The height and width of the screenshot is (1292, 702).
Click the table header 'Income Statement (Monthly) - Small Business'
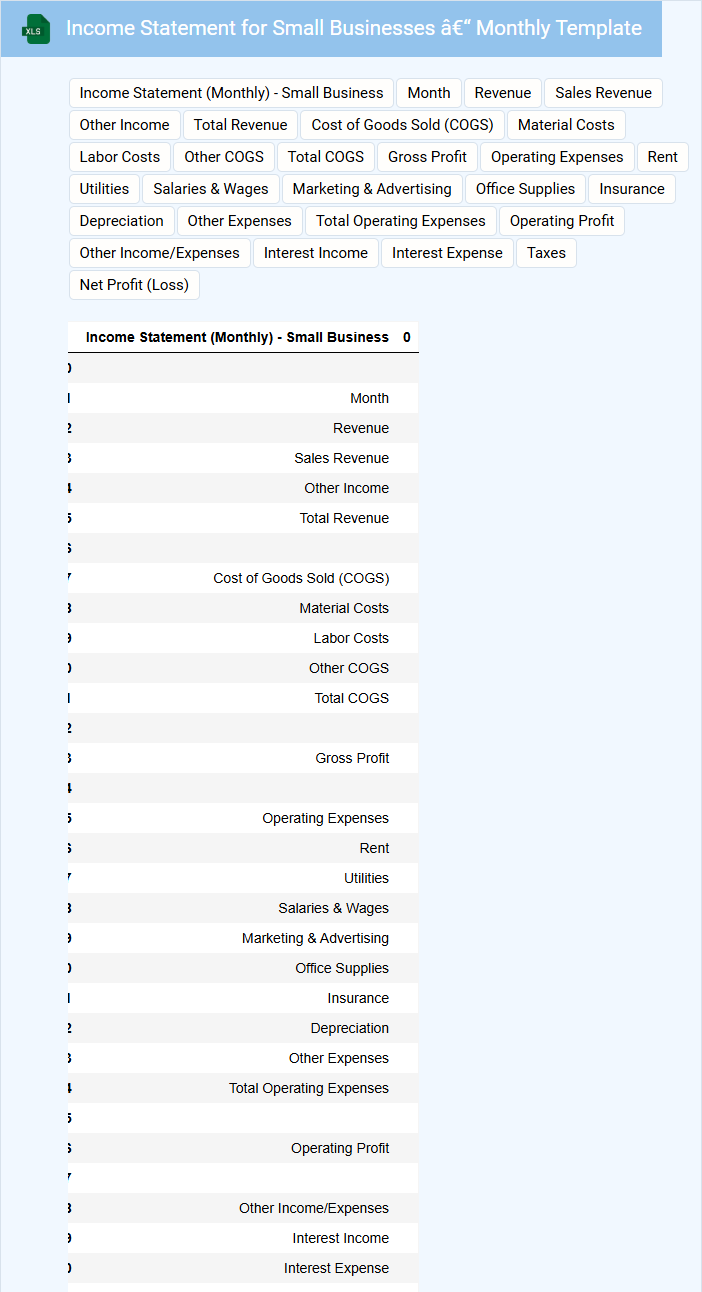point(237,337)
